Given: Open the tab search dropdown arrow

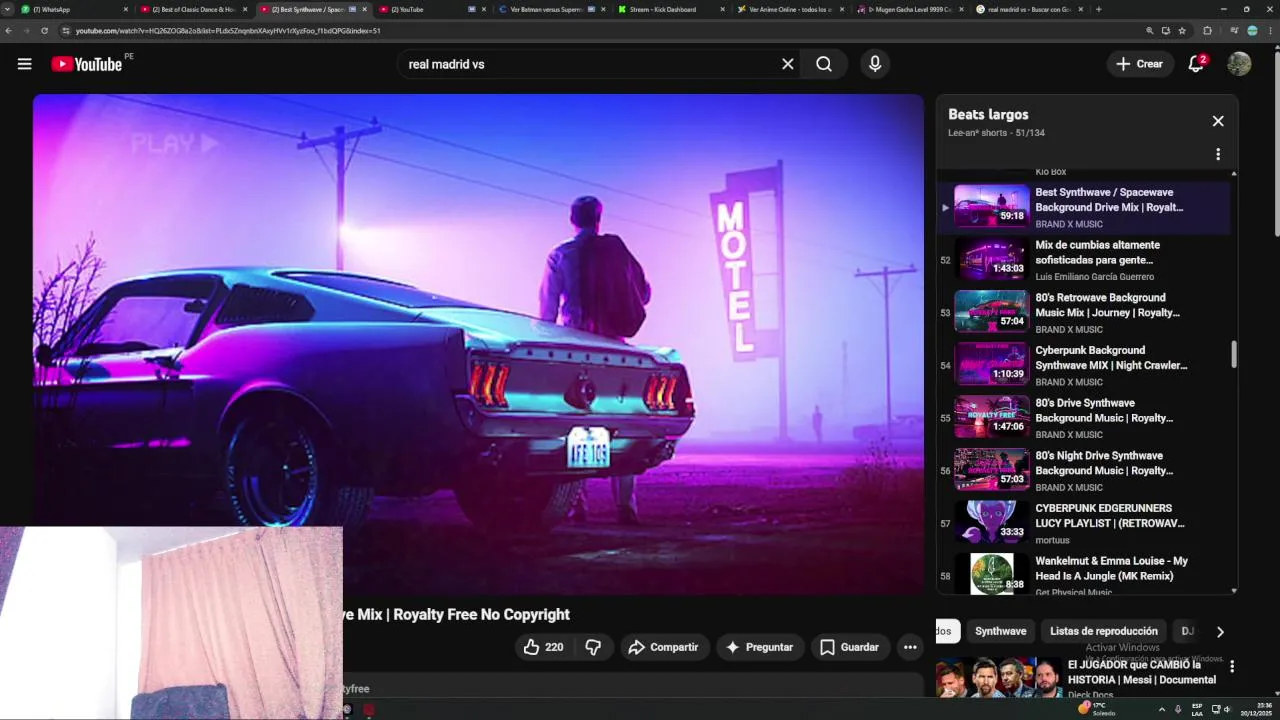Looking at the screenshot, I should tap(9, 9).
